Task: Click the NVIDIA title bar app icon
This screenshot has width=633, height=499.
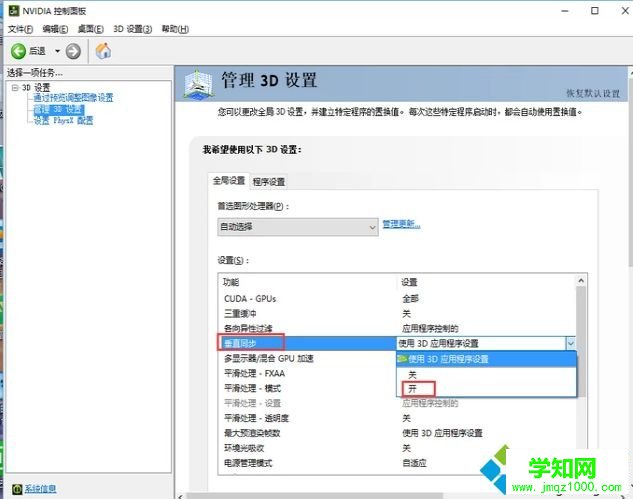Action: click(x=14, y=10)
